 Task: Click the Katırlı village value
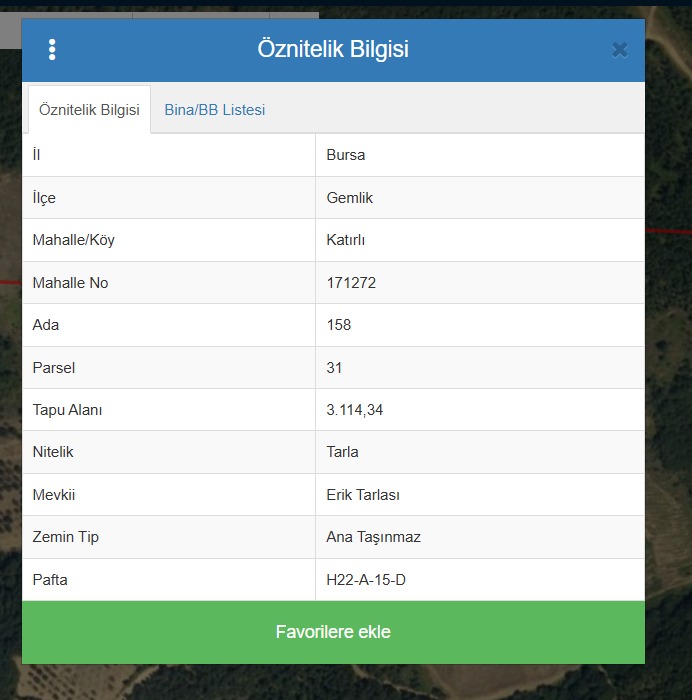pyautogui.click(x=346, y=240)
